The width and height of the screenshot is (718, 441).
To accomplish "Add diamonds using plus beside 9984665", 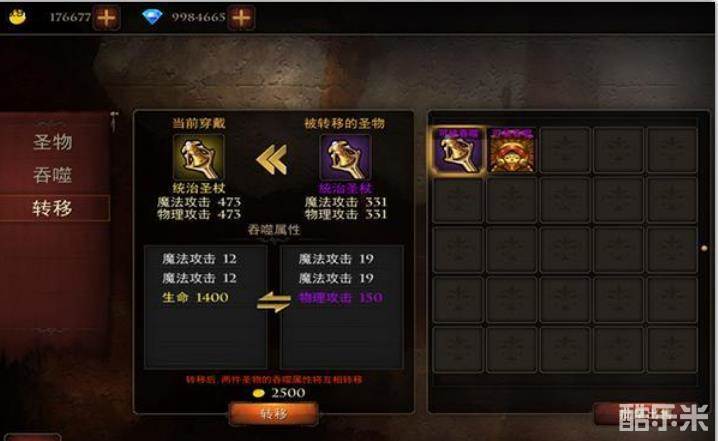I will pyautogui.click(x=241, y=17).
